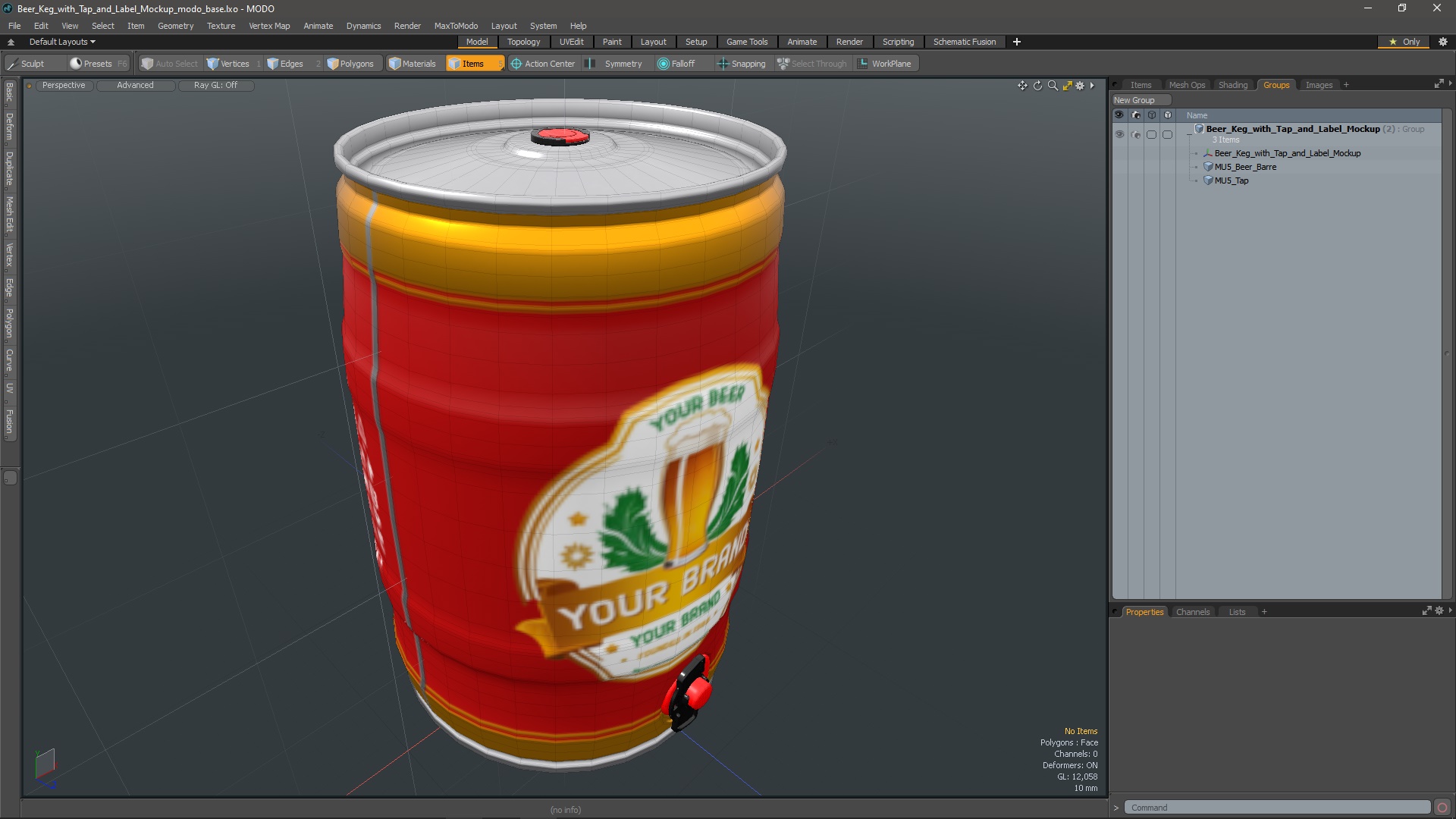This screenshot has height=819, width=1456.
Task: Open the Perspective view type dropdown
Action: coord(64,86)
